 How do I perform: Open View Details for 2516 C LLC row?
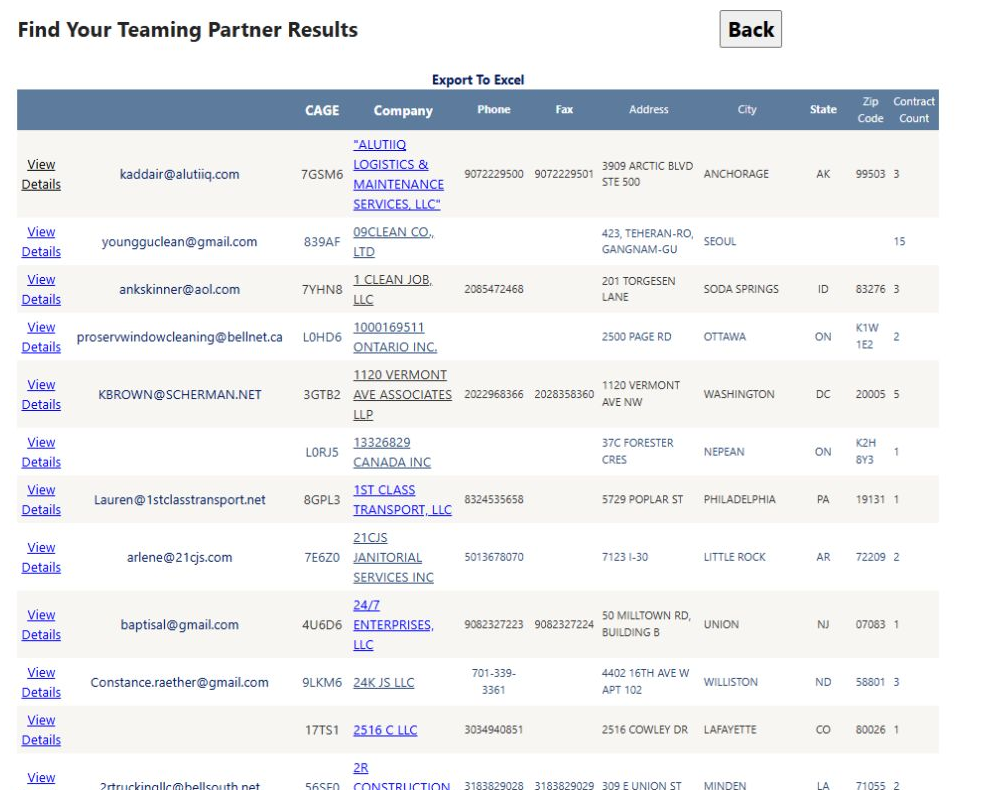pos(41,729)
